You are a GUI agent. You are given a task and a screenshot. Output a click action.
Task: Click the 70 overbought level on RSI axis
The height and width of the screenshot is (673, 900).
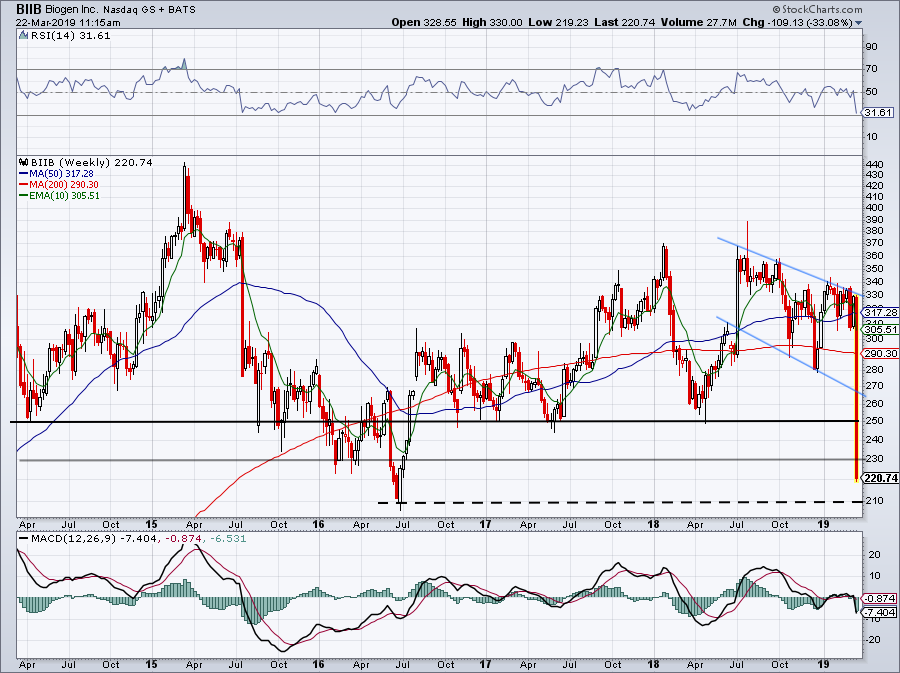[x=871, y=69]
